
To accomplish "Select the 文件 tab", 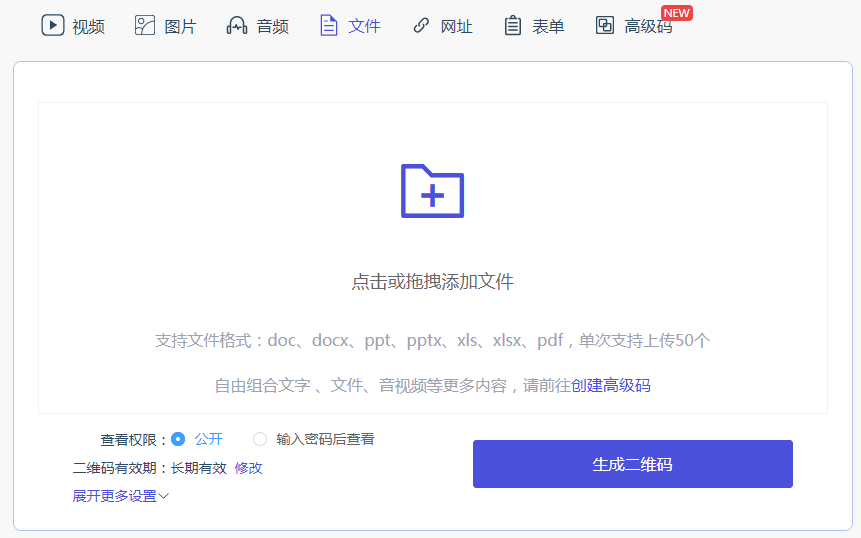I will click(350, 26).
